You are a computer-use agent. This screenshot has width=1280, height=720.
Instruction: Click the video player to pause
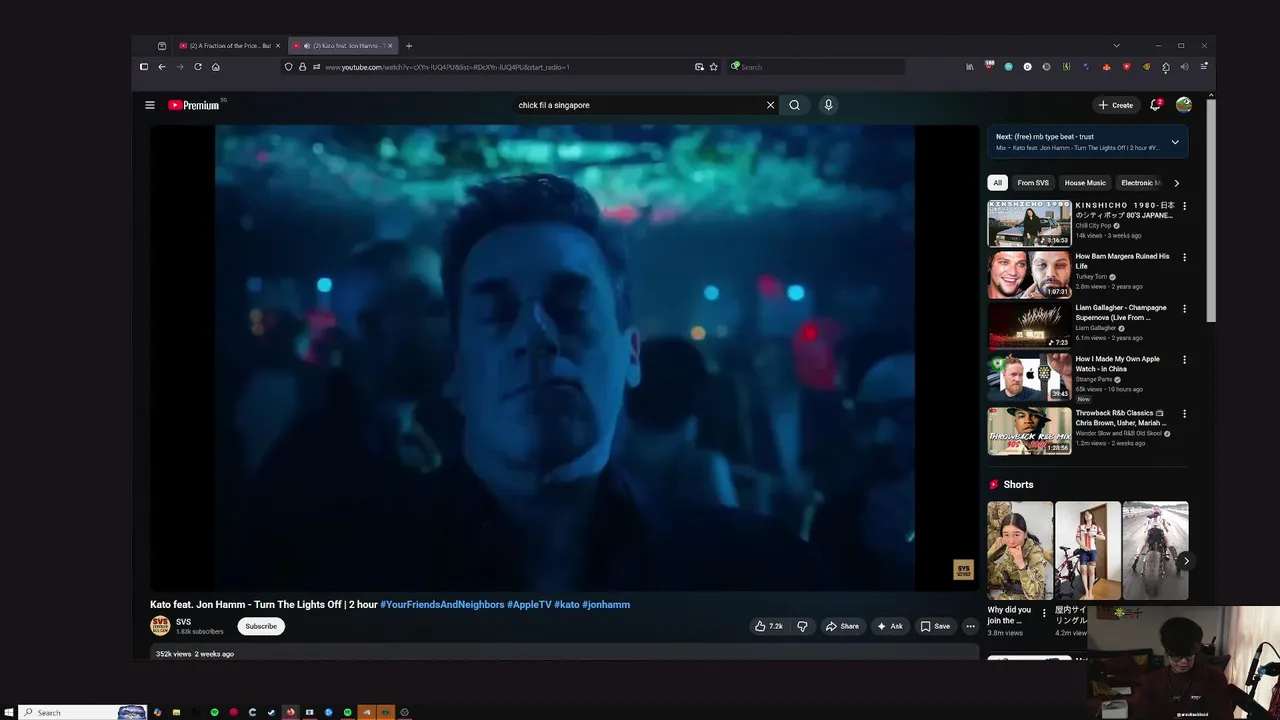point(564,358)
